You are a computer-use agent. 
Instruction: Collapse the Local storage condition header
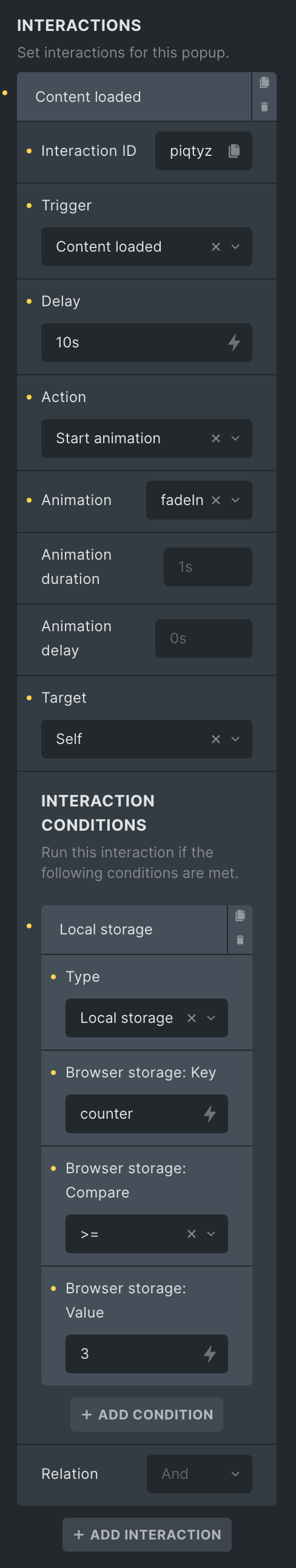134,930
